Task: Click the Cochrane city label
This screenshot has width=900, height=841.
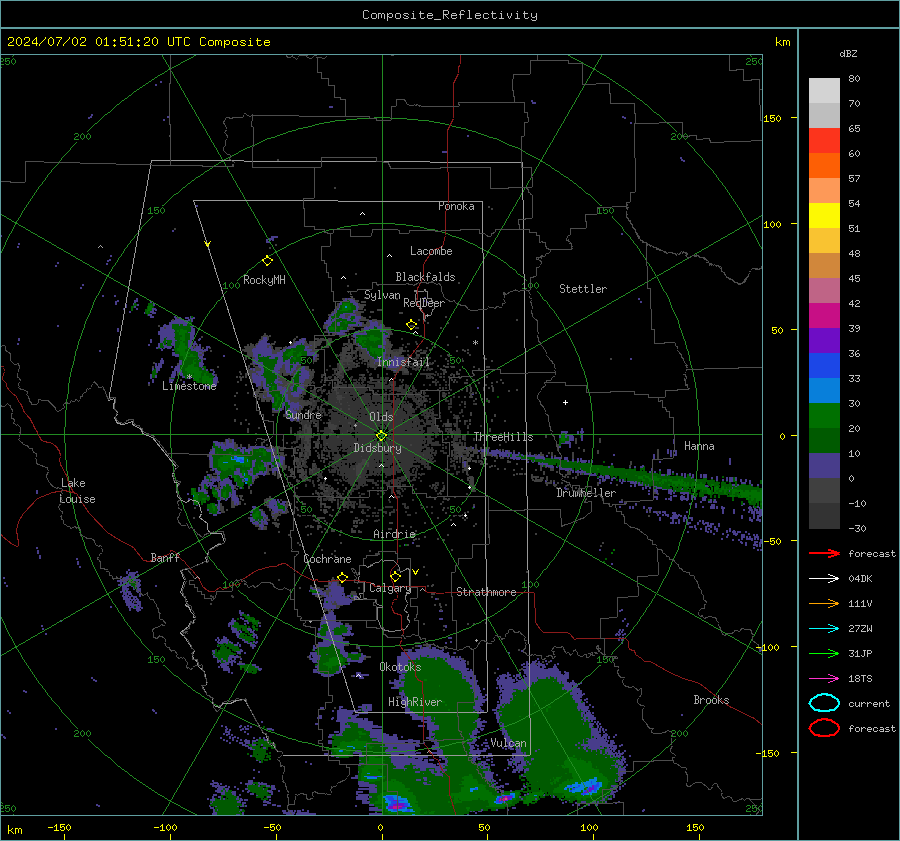Action: click(327, 559)
